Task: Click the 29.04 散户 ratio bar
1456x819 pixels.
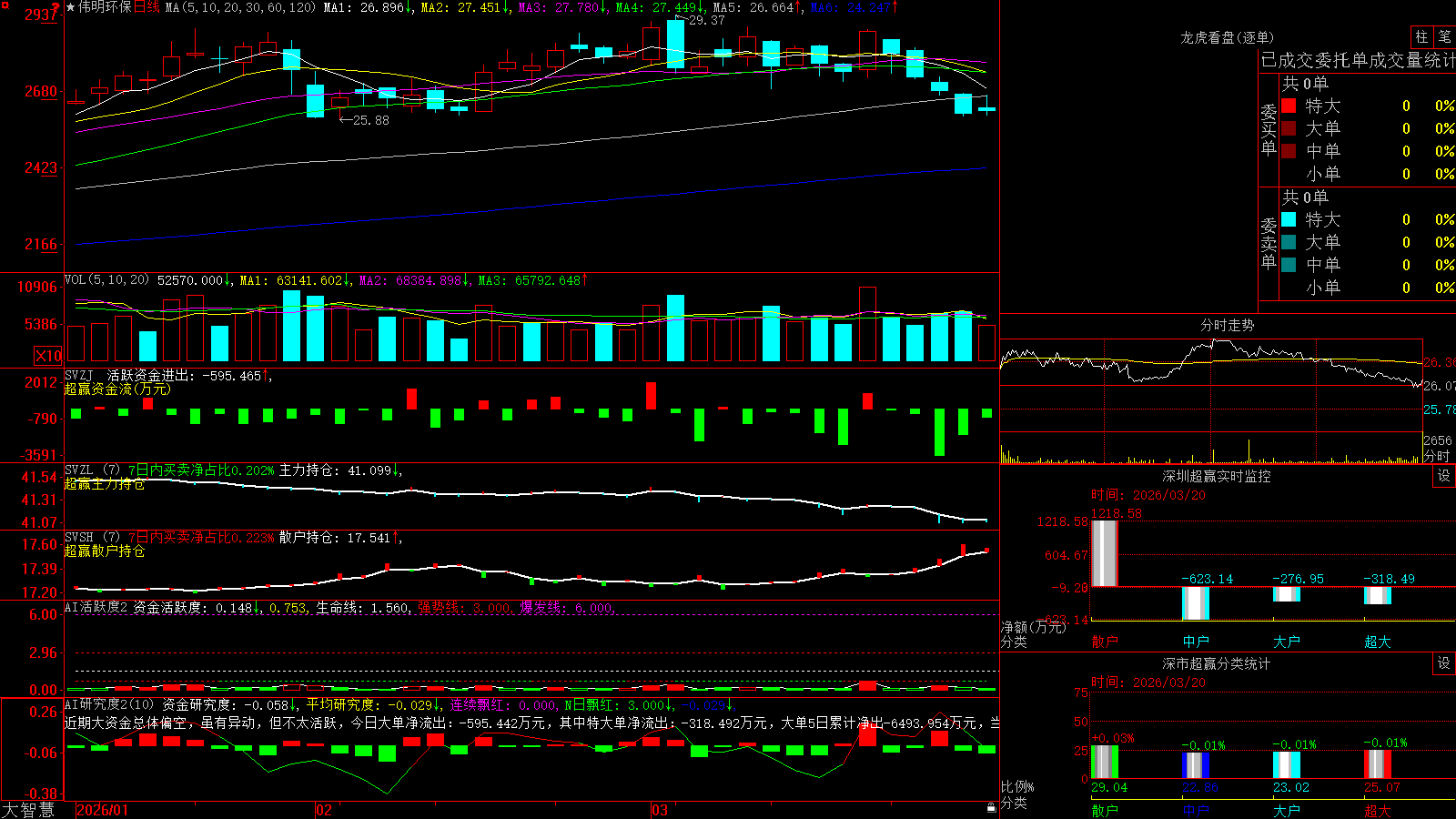Action: [1105, 763]
